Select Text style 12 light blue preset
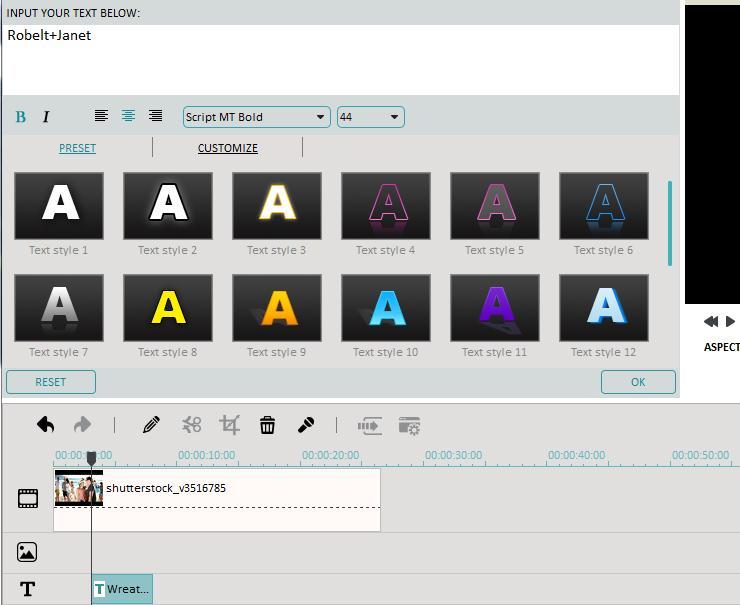This screenshot has height=605, width=740. click(x=604, y=308)
